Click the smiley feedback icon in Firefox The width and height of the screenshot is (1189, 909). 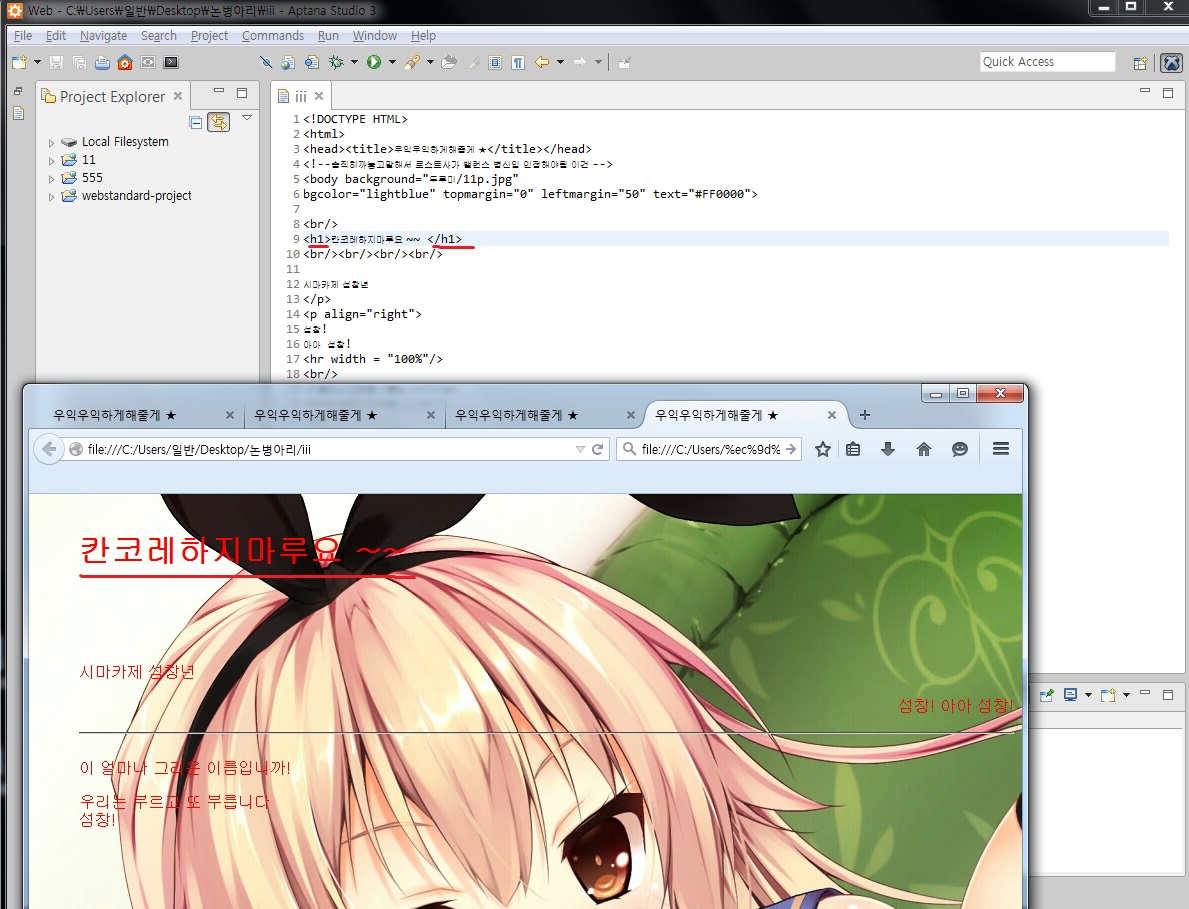tap(960, 450)
